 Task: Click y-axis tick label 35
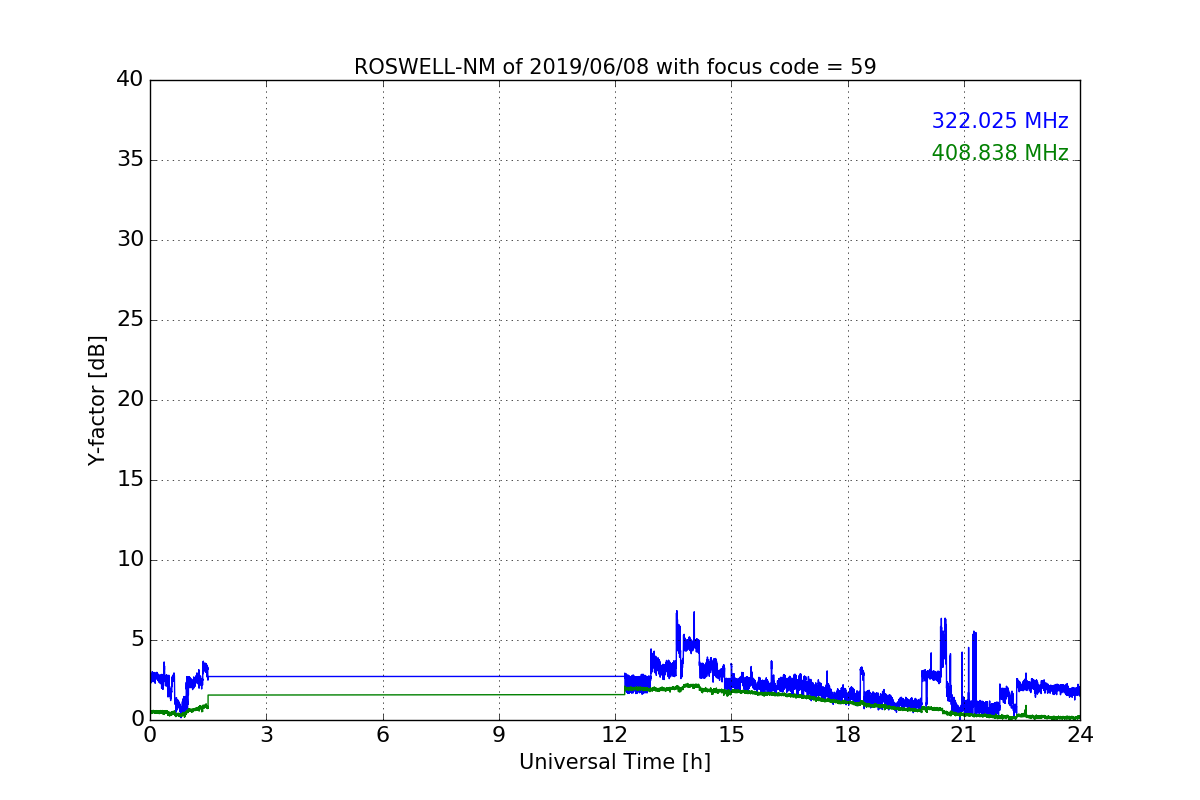[x=130, y=160]
